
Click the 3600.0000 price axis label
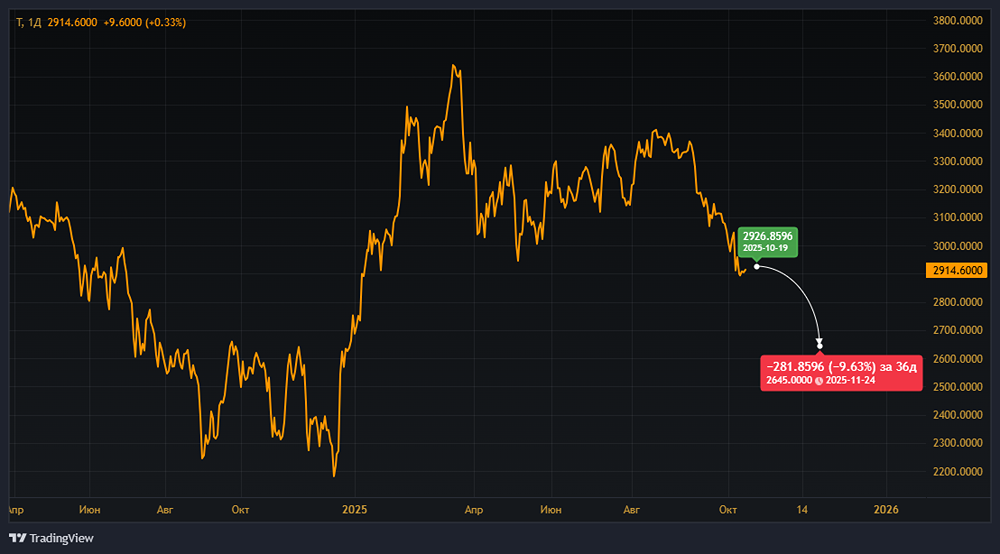[x=957, y=77]
